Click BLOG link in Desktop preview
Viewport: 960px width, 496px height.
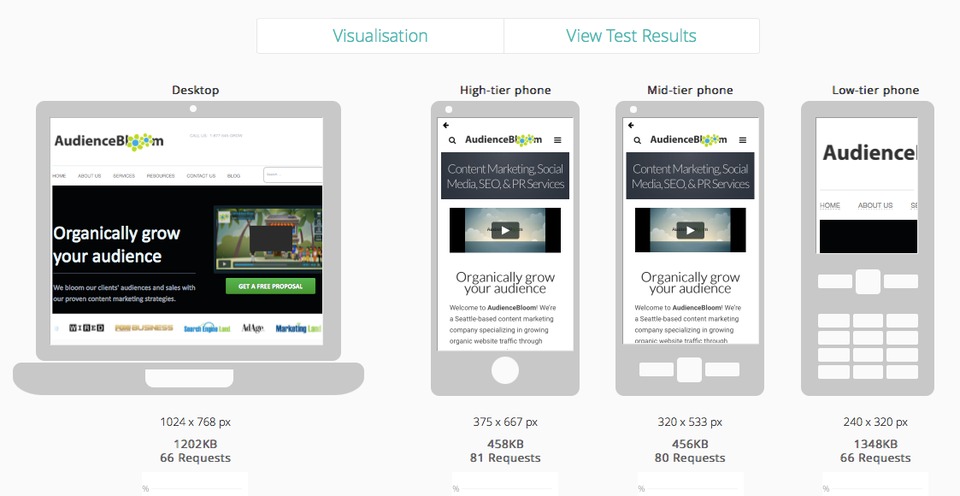(234, 176)
